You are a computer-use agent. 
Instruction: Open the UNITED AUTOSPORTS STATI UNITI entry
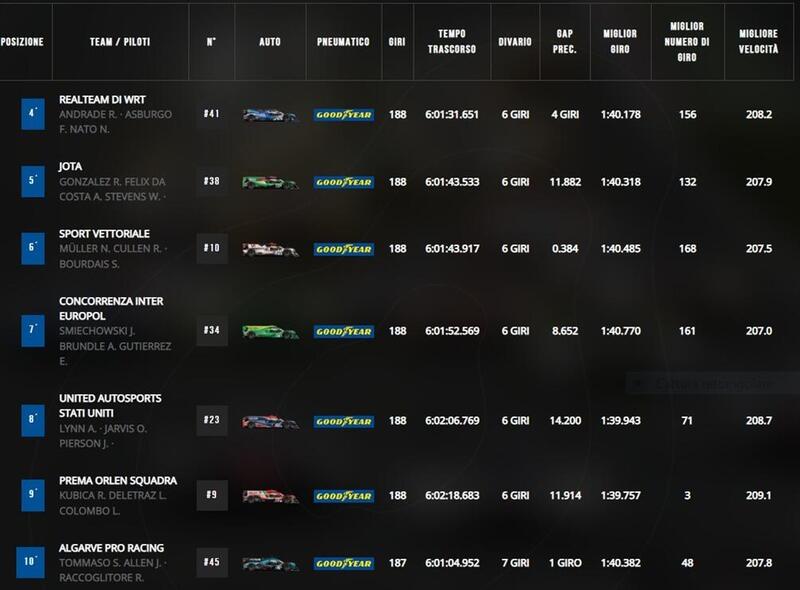110,406
